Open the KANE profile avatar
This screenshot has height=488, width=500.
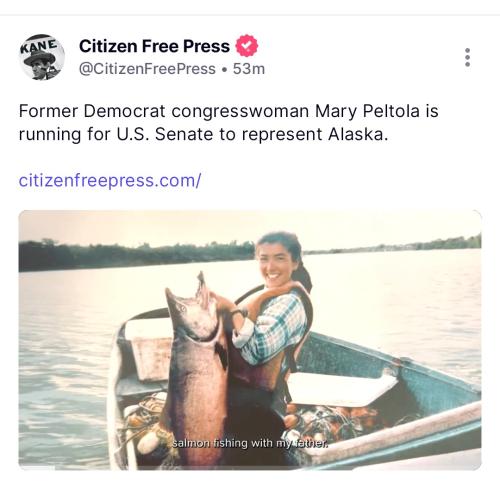pyautogui.click(x=41, y=57)
